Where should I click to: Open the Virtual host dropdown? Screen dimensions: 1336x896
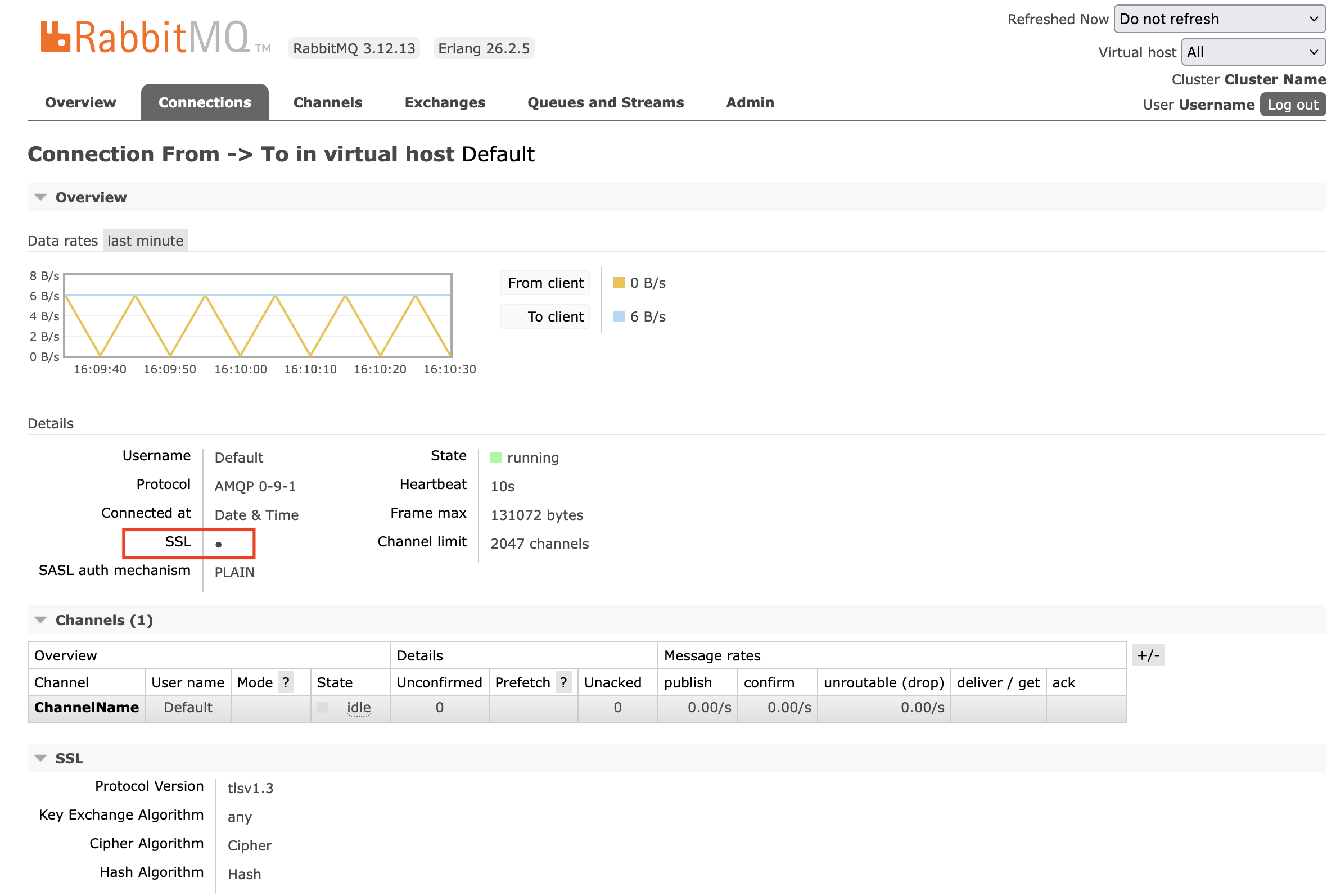pos(1253,52)
